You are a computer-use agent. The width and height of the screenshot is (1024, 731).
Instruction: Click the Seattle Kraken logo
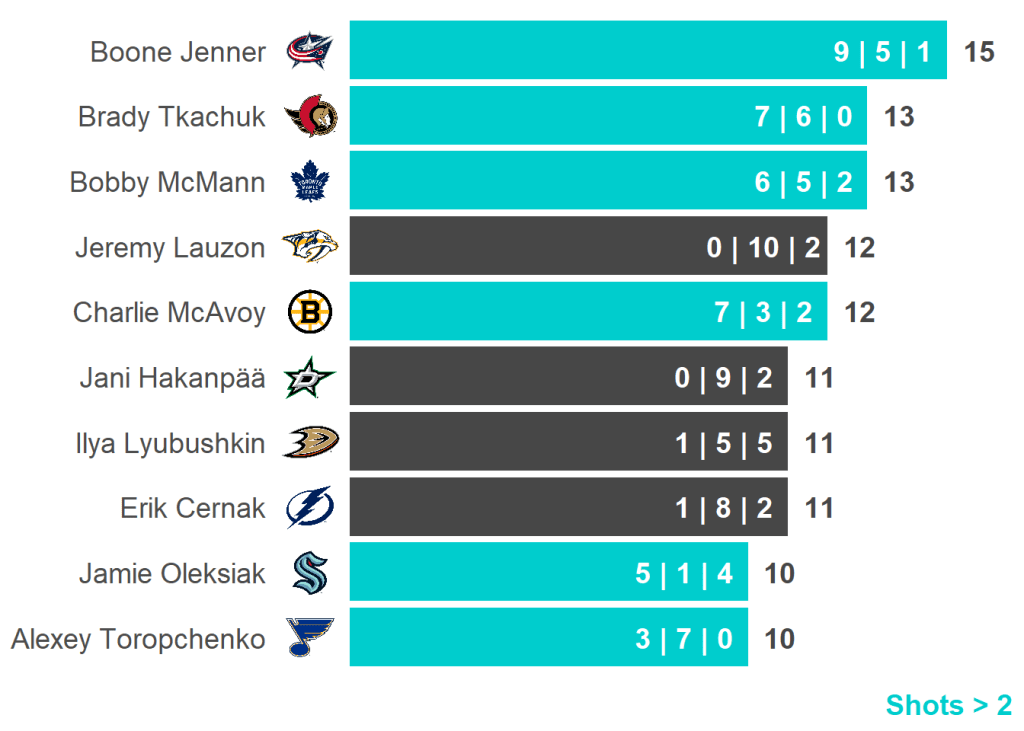[x=310, y=573]
